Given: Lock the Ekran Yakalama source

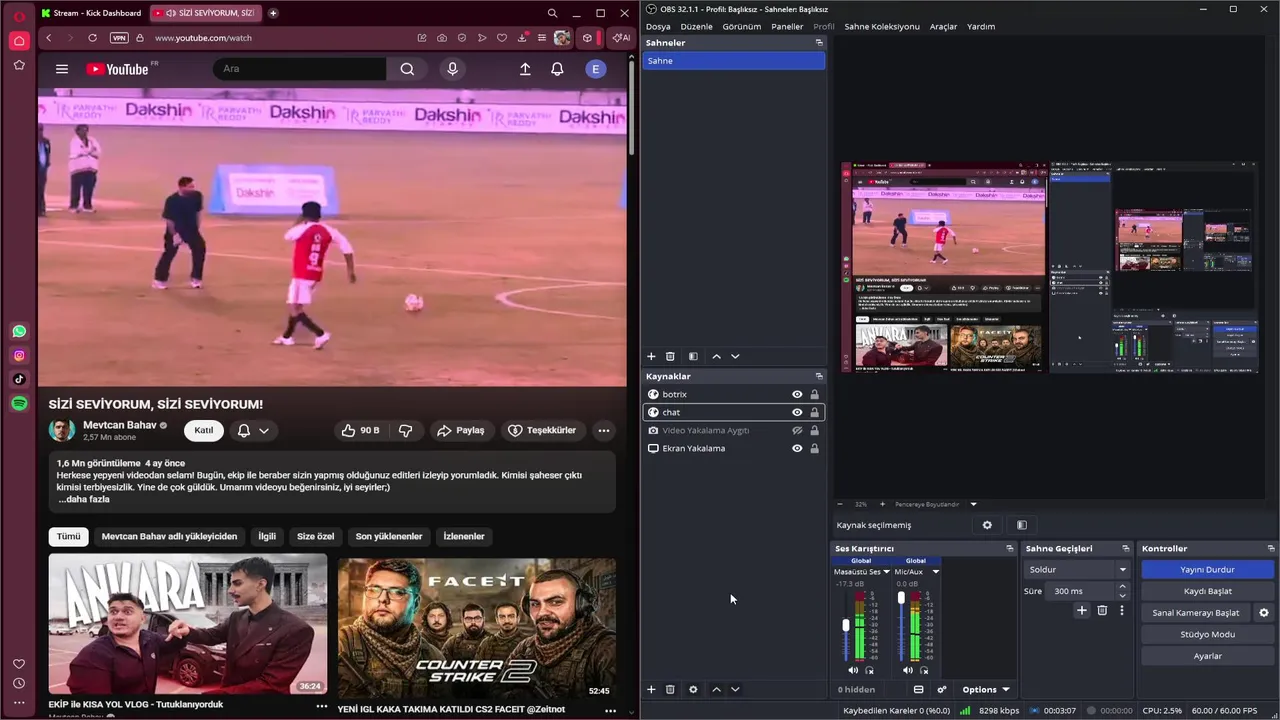Looking at the screenshot, I should pyautogui.click(x=814, y=448).
